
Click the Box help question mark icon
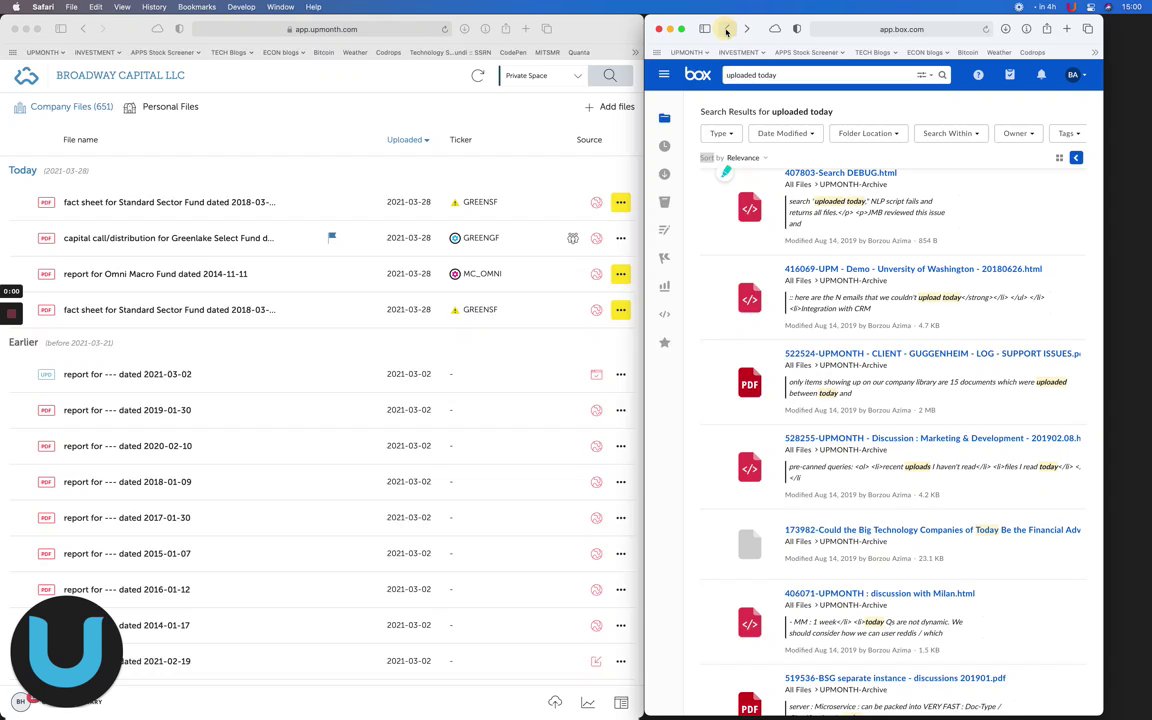[979, 75]
